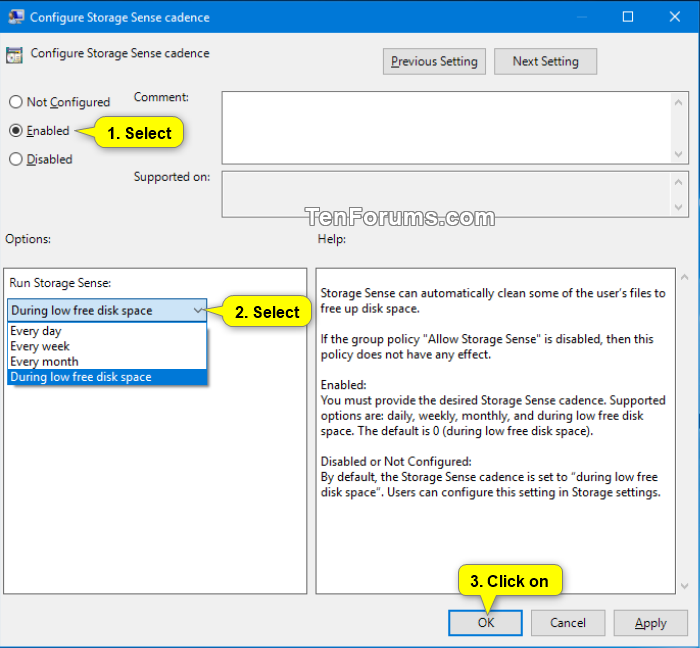Choose Every week from the list
This screenshot has width=700, height=648.
(x=107, y=346)
